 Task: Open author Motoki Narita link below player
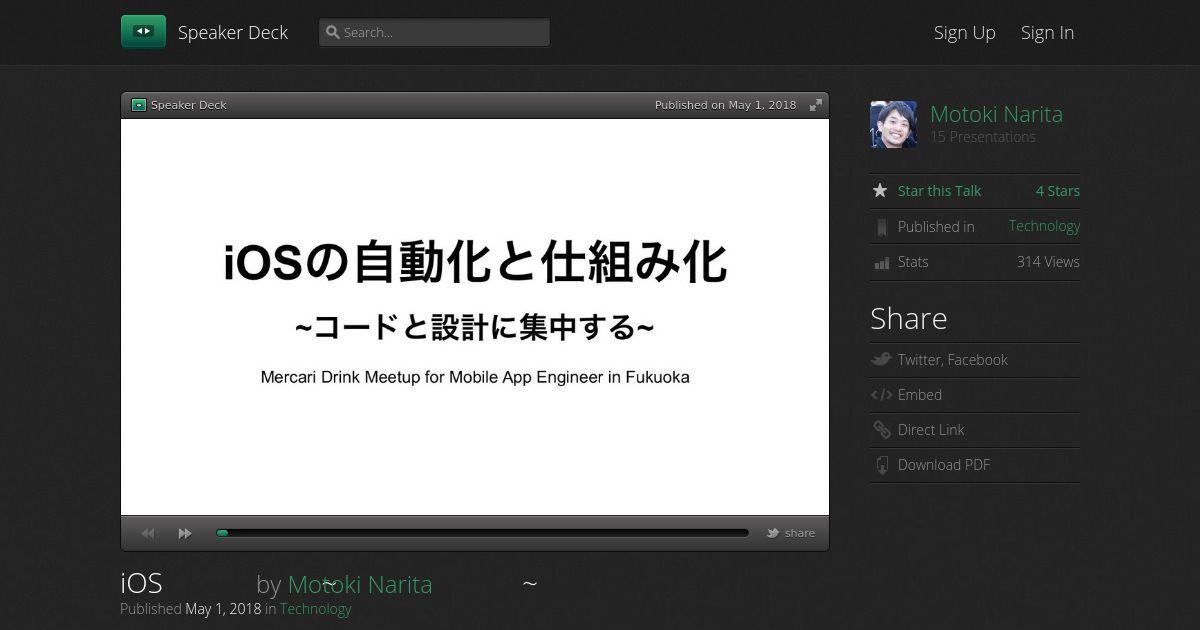(x=360, y=585)
